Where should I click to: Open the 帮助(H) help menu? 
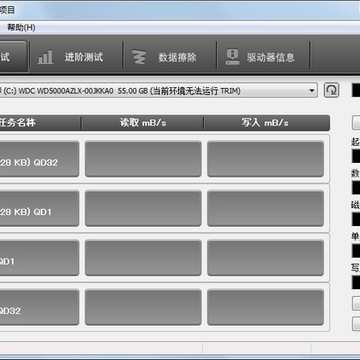21,27
